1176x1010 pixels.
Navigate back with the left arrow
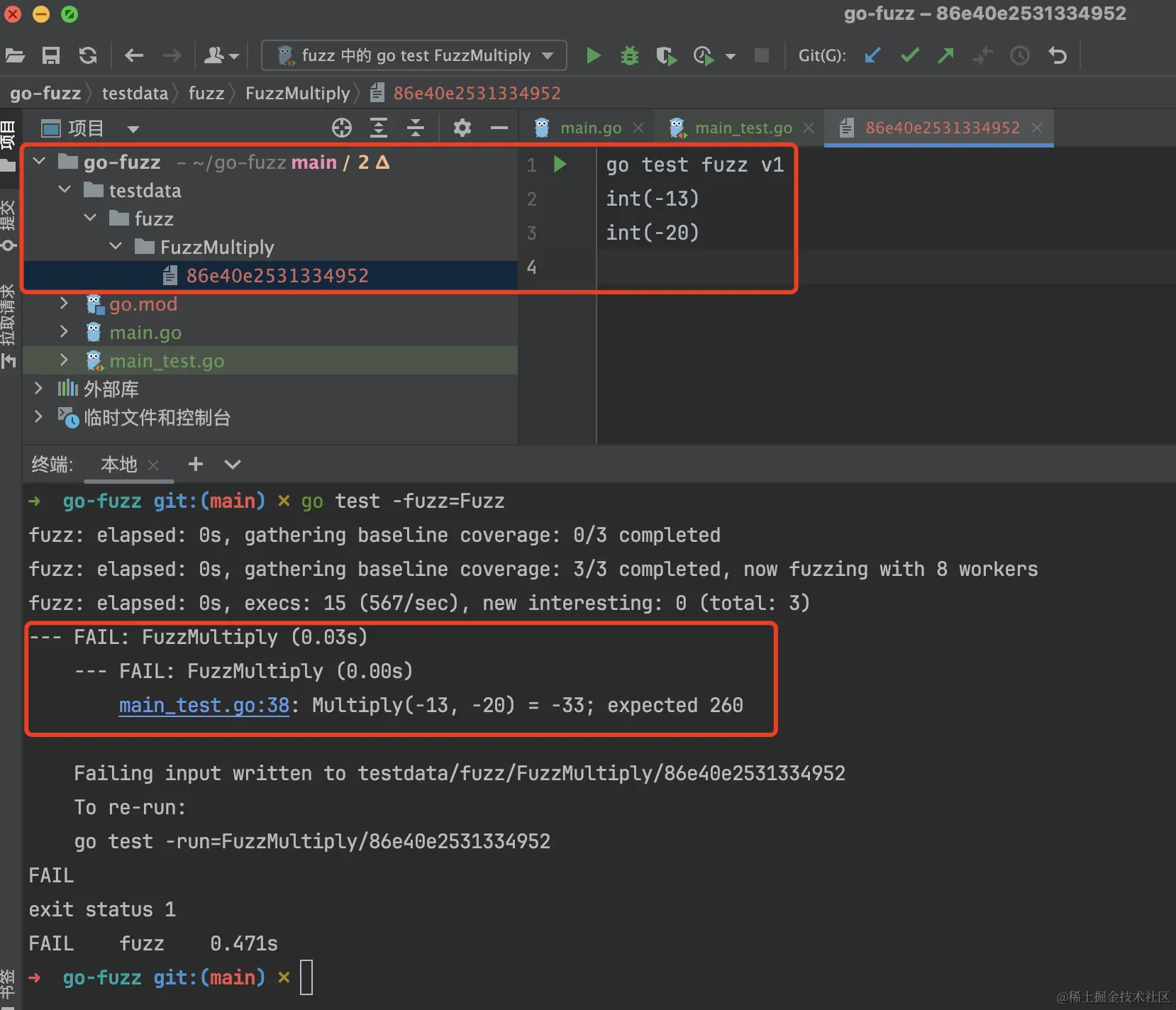coord(134,55)
